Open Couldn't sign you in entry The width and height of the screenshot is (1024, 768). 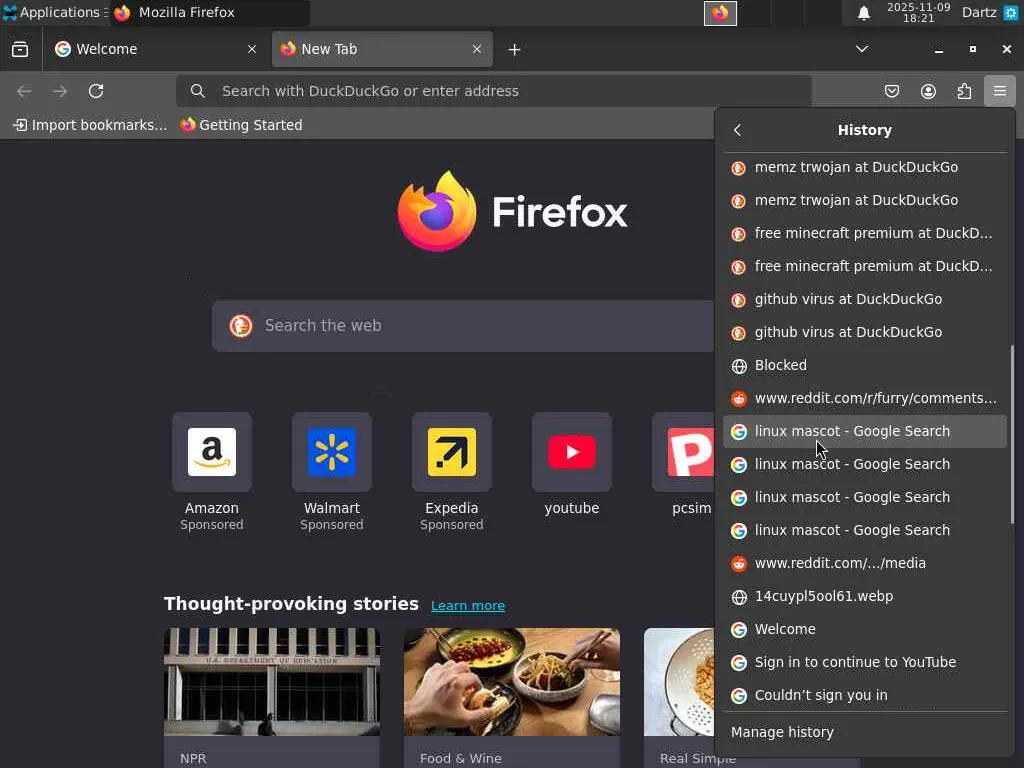click(865, 696)
